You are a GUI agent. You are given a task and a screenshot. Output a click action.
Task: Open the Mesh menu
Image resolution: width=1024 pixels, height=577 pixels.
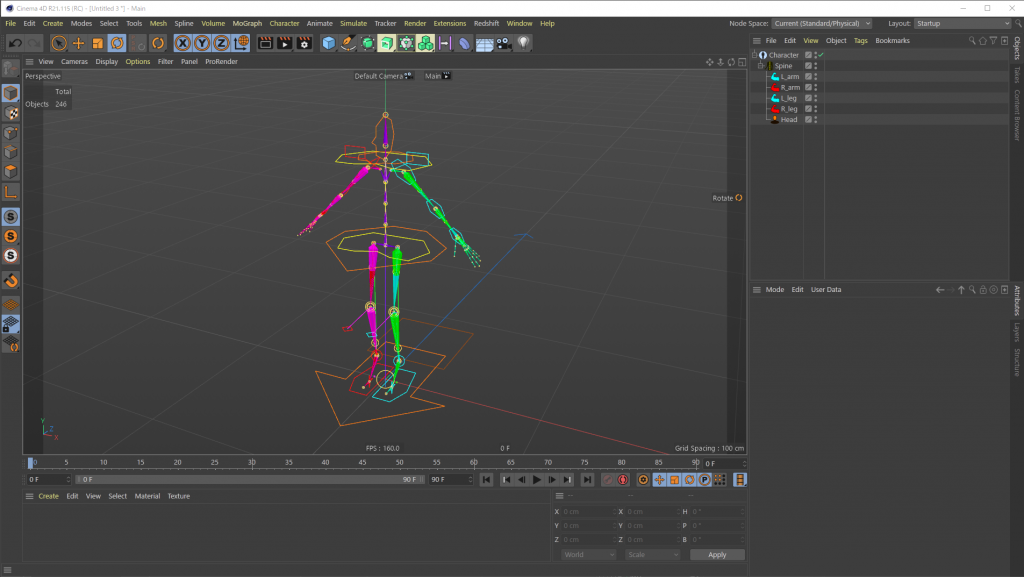[158, 23]
